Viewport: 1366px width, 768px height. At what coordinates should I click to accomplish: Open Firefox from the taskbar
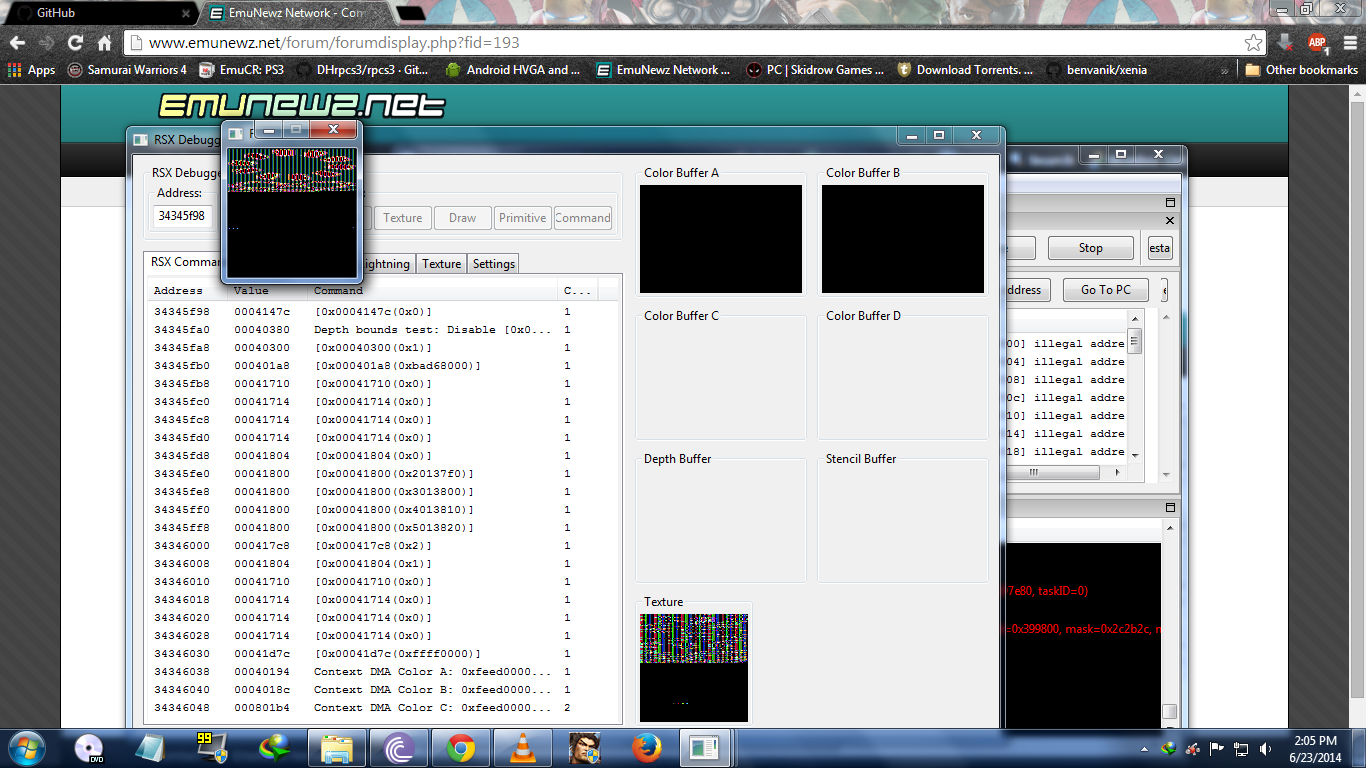[x=647, y=748]
